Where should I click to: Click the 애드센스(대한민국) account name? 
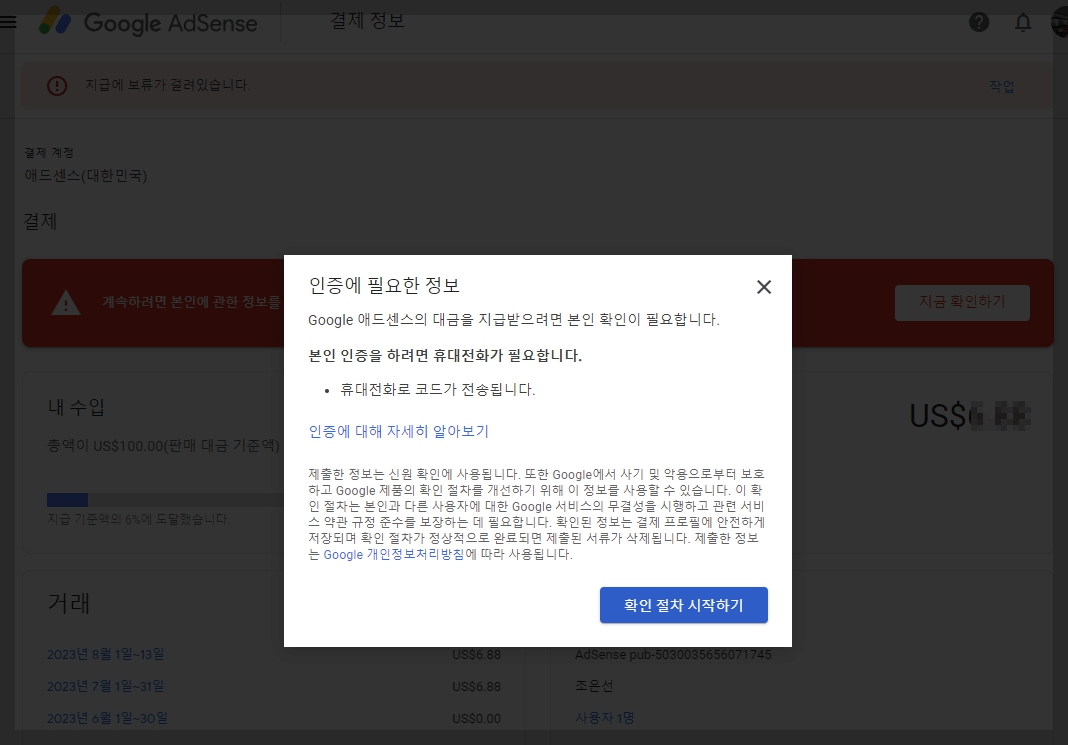(x=86, y=176)
